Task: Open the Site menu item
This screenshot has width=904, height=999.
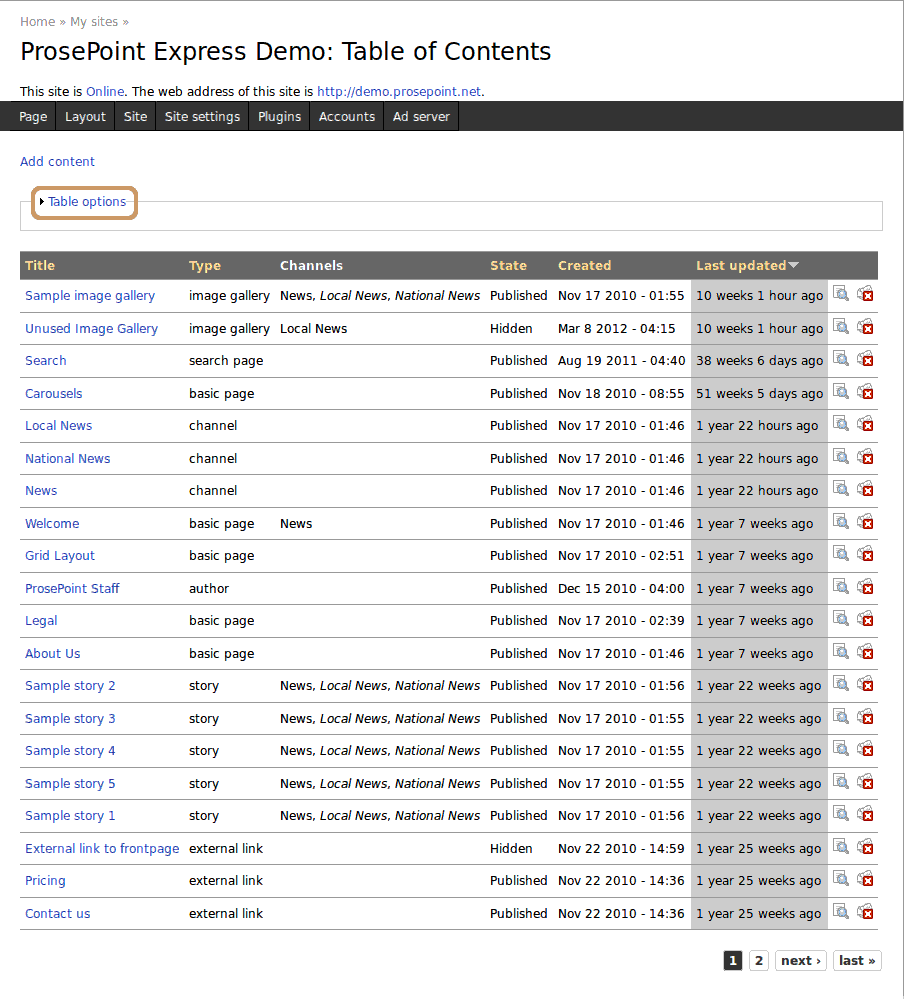Action: point(135,117)
